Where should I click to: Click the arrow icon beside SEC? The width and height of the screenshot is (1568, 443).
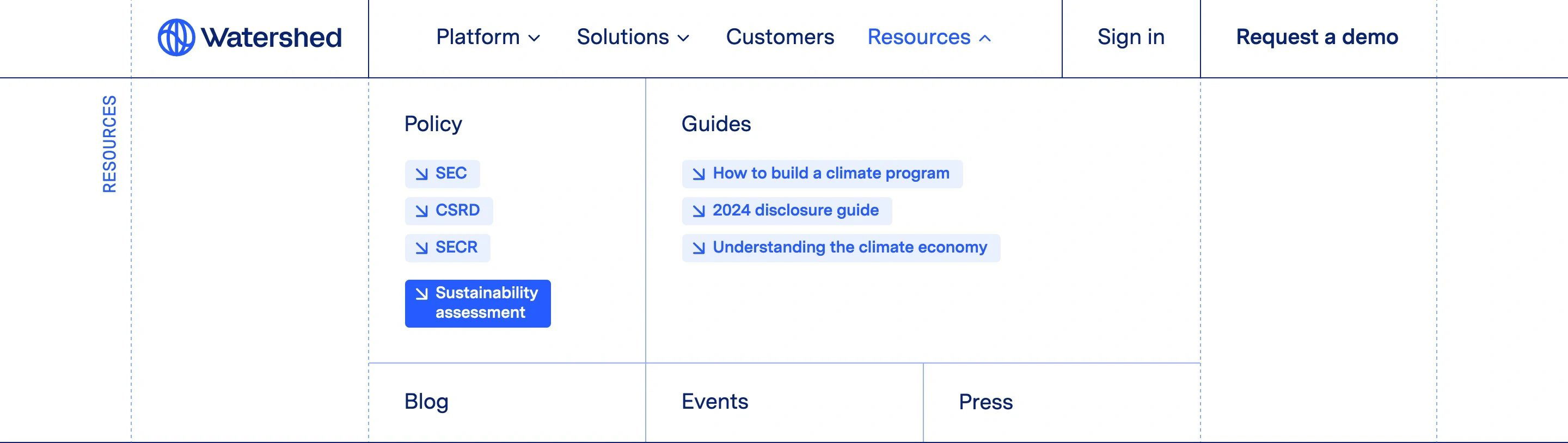(421, 174)
